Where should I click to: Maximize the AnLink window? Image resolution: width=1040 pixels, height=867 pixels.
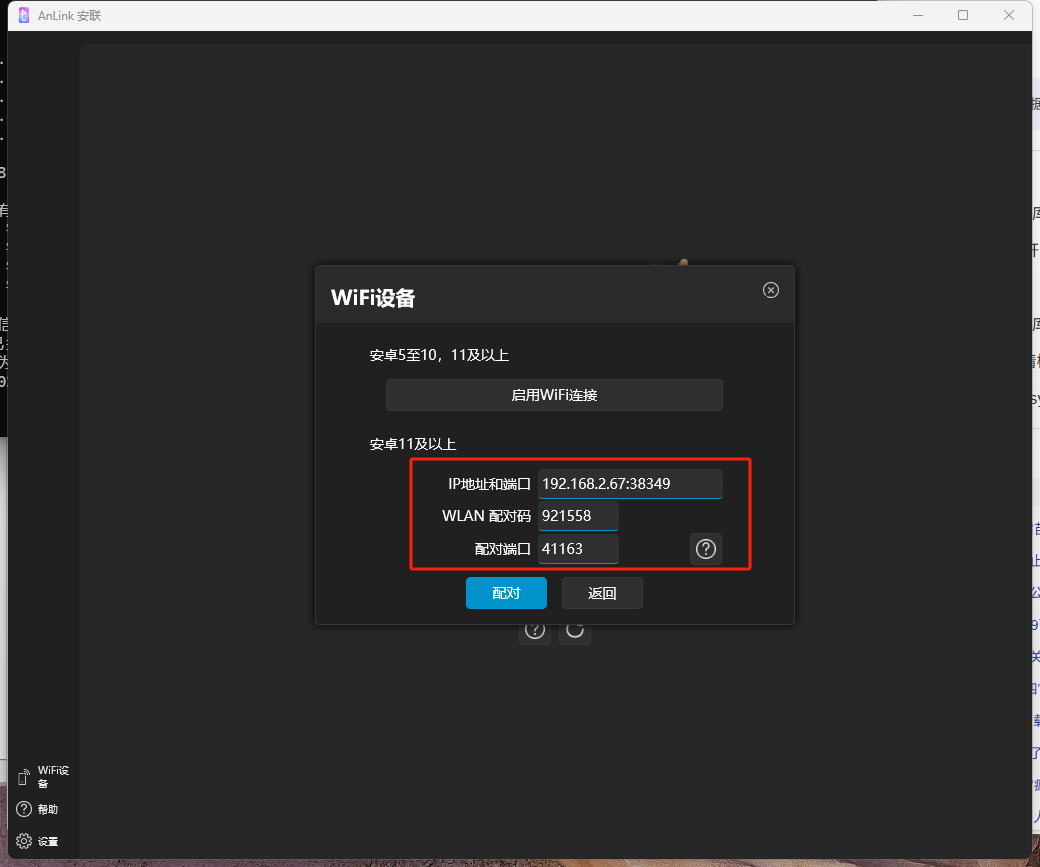click(963, 15)
